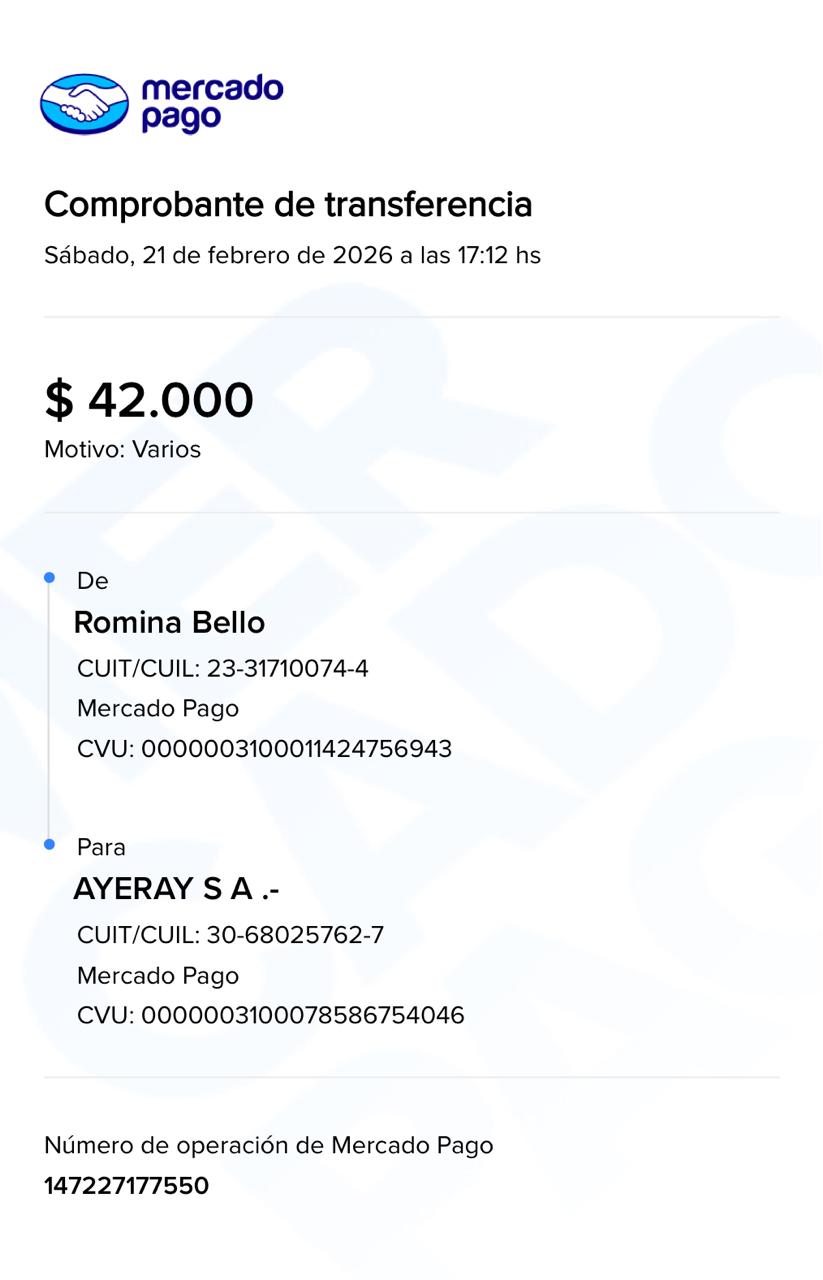
Task: Click Mercado Pago under AYERAY S A
Action: click(158, 975)
